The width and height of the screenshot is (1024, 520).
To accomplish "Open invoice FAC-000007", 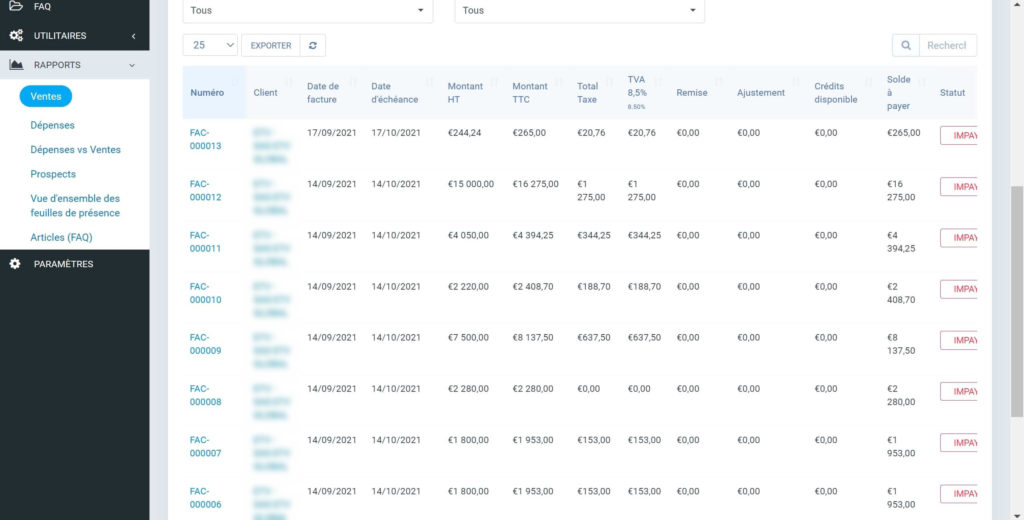I will pyautogui.click(x=205, y=447).
